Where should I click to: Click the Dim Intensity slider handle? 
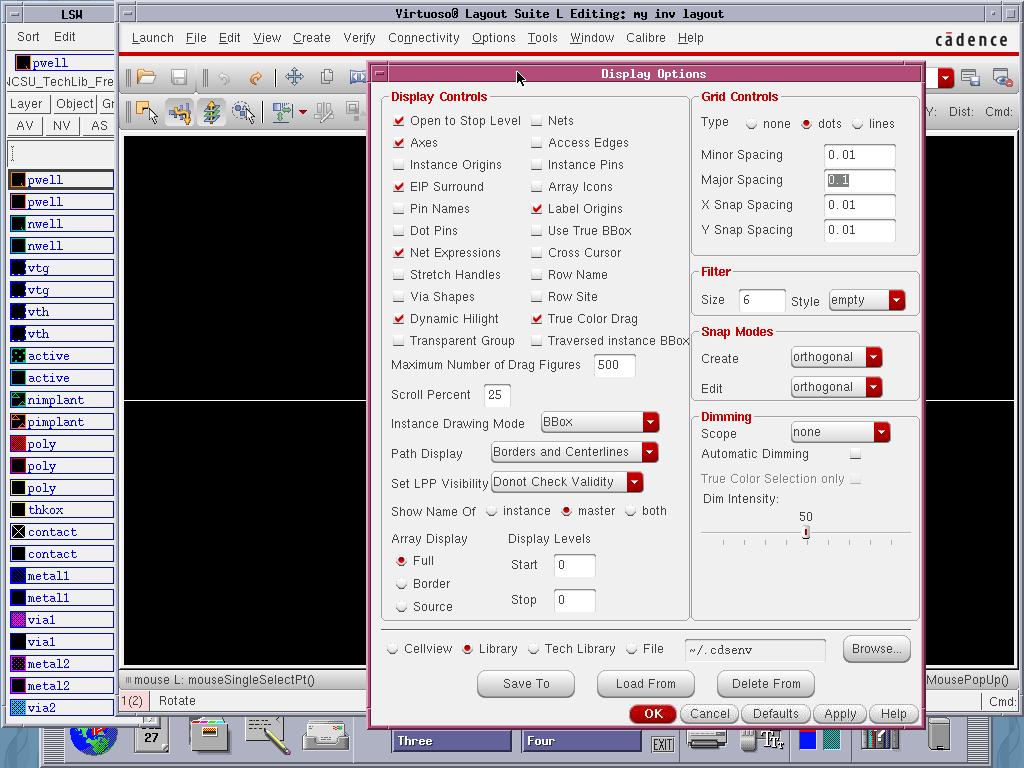[806, 533]
